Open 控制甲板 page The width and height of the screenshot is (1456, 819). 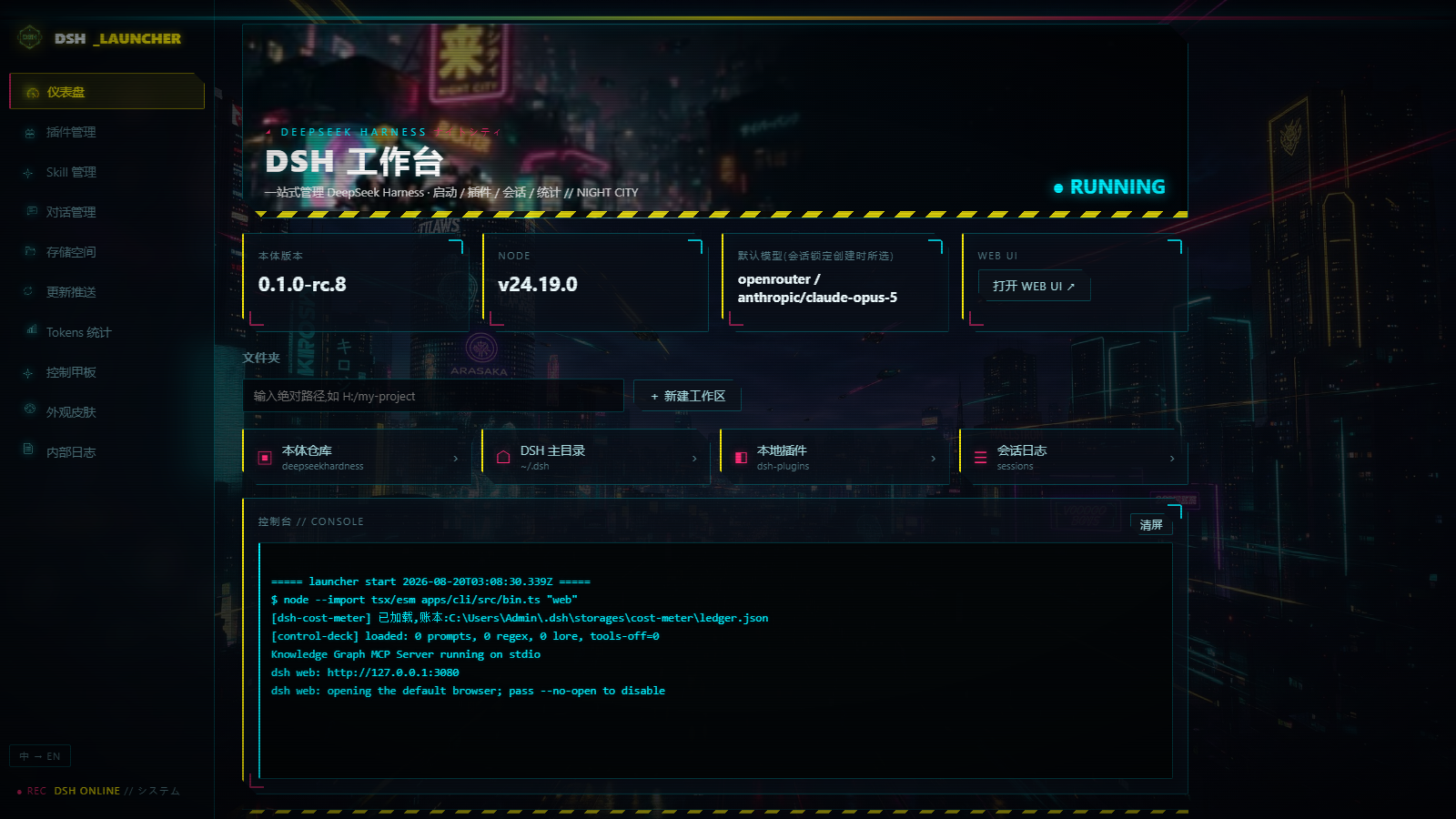[x=106, y=372]
